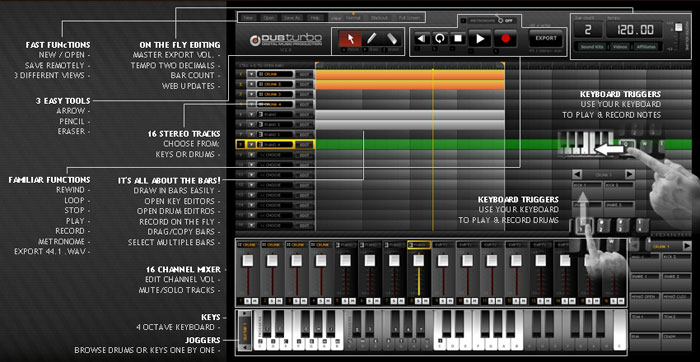
Task: Select the Eraser tool
Action: pos(392,38)
